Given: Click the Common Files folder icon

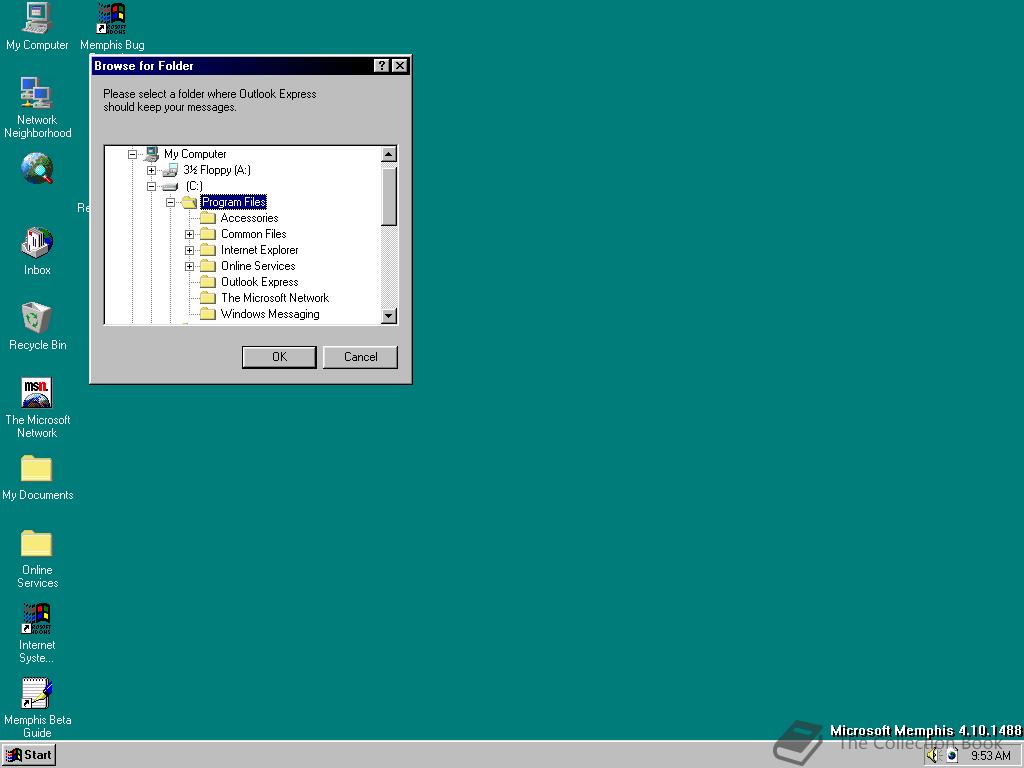Looking at the screenshot, I should [x=208, y=234].
